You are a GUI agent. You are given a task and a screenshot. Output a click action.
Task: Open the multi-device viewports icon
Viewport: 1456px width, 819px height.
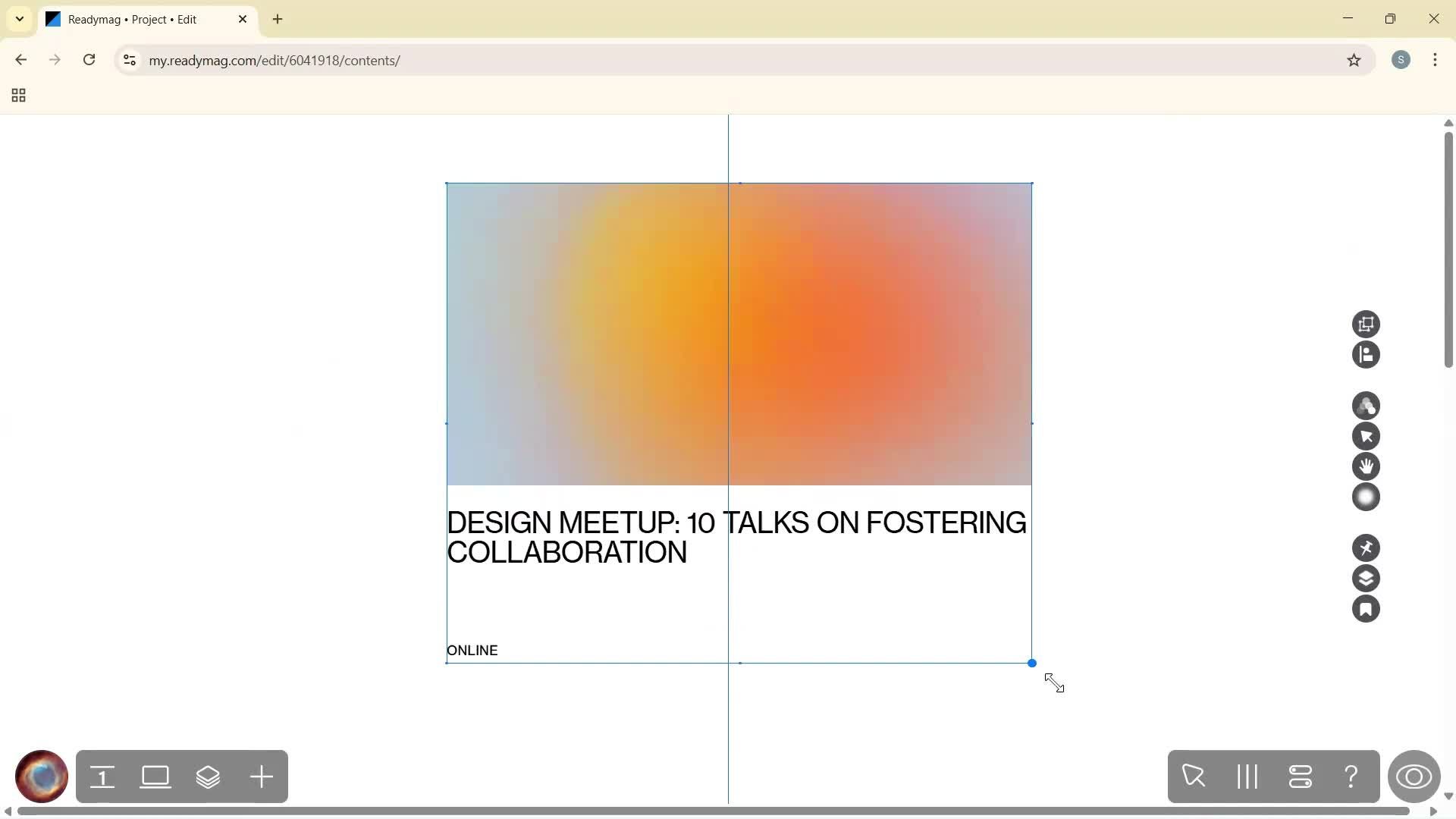click(x=1367, y=325)
